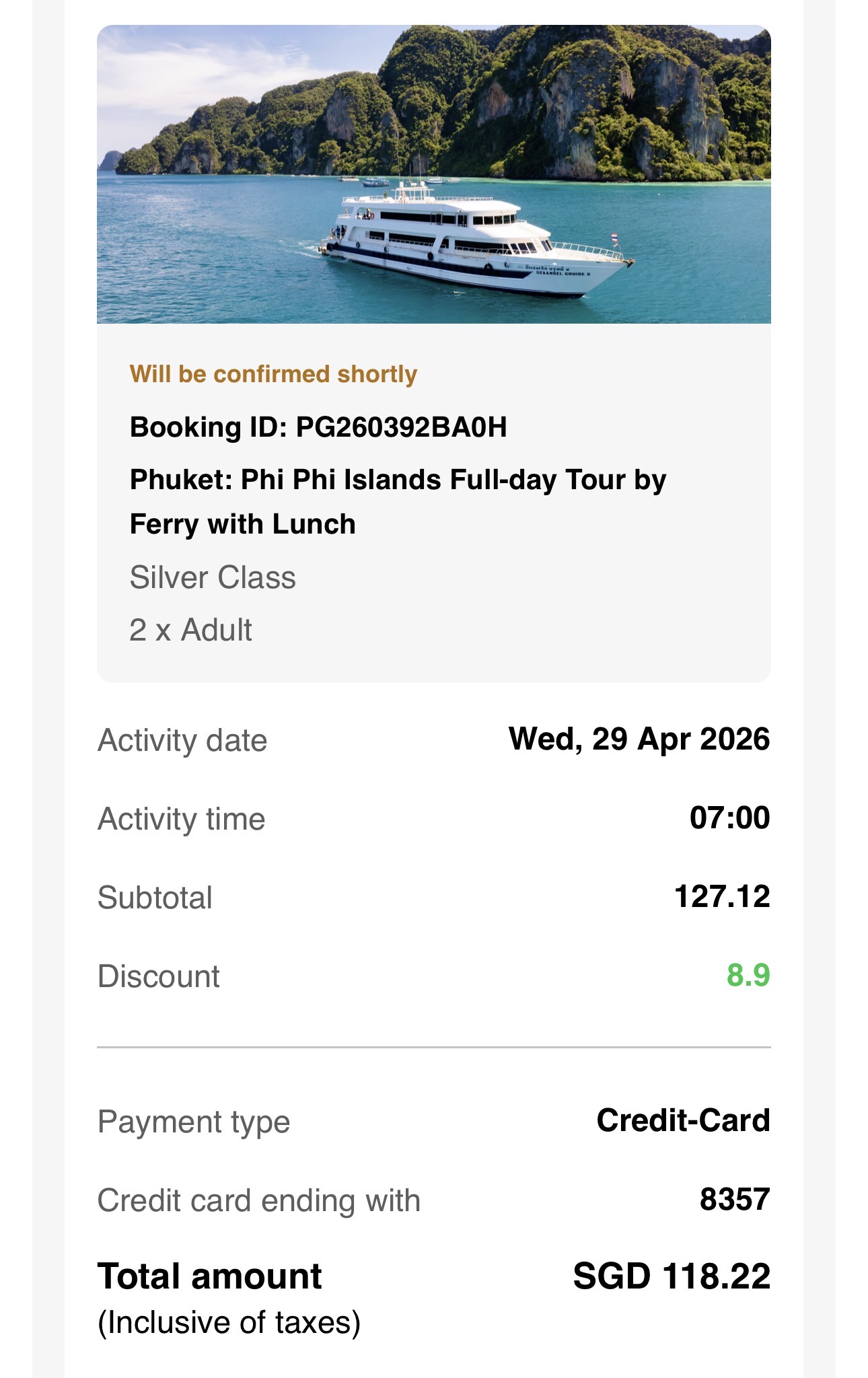Click the Discount label
This screenshot has height=1378, width=868.
click(159, 976)
